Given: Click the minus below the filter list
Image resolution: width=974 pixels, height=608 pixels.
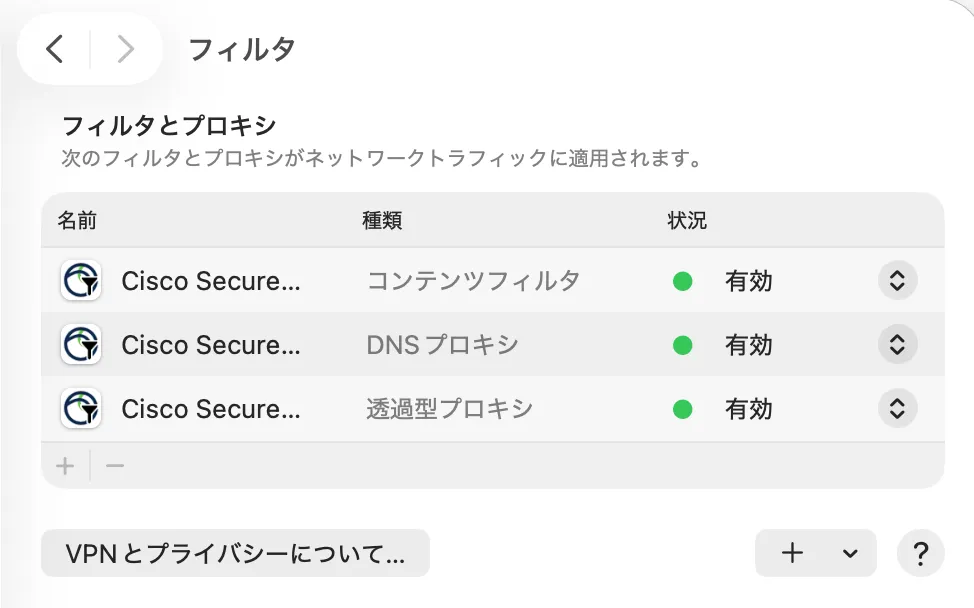Looking at the screenshot, I should tap(115, 466).
